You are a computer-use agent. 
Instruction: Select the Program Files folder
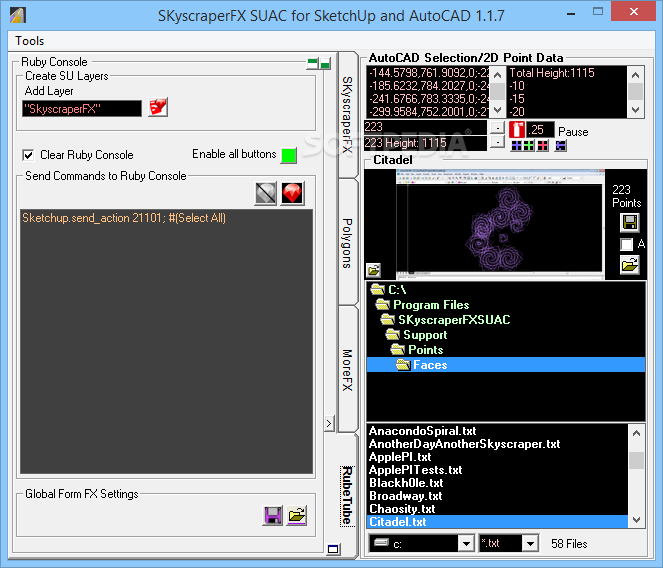[506, 305]
